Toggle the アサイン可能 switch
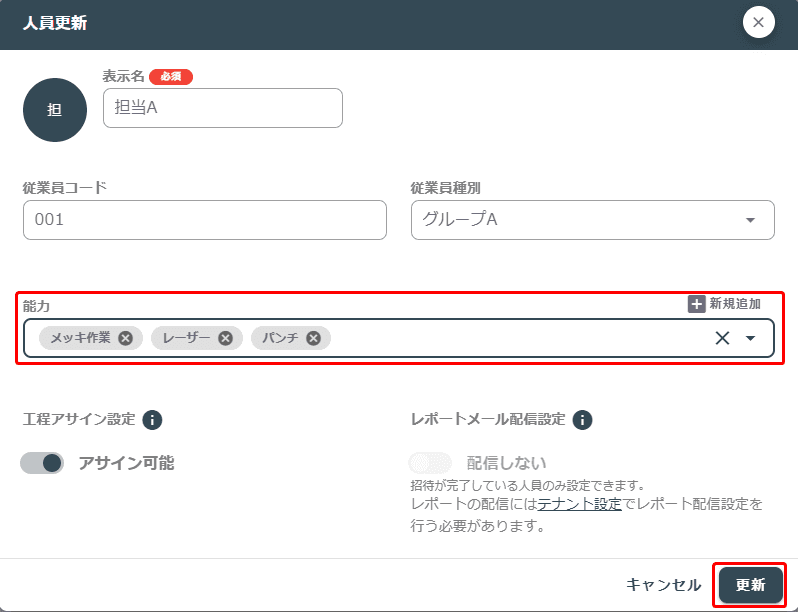The width and height of the screenshot is (798, 612). (x=42, y=463)
